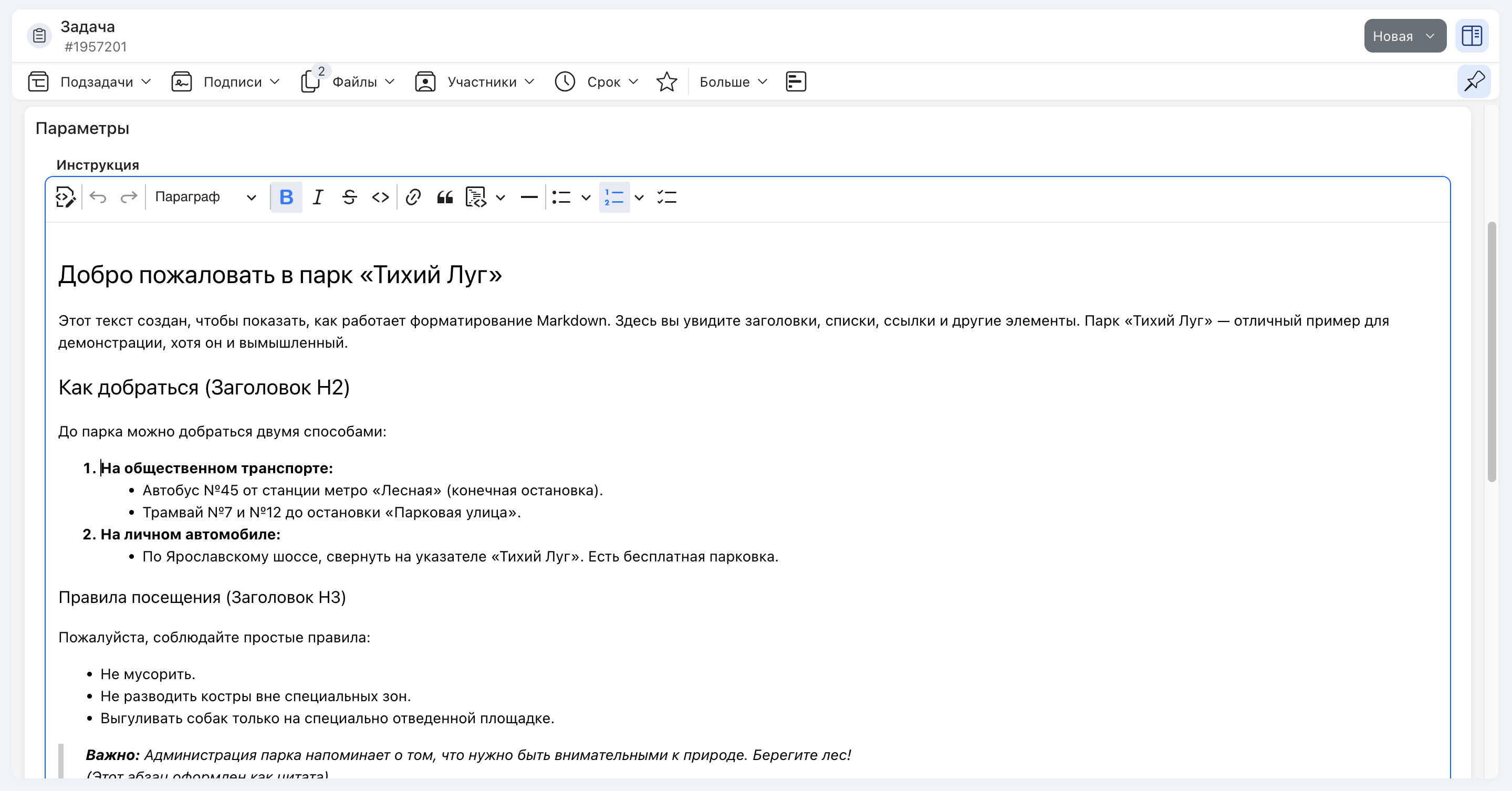Toggle bulleted list
The height and width of the screenshot is (791, 1512).
(561, 197)
